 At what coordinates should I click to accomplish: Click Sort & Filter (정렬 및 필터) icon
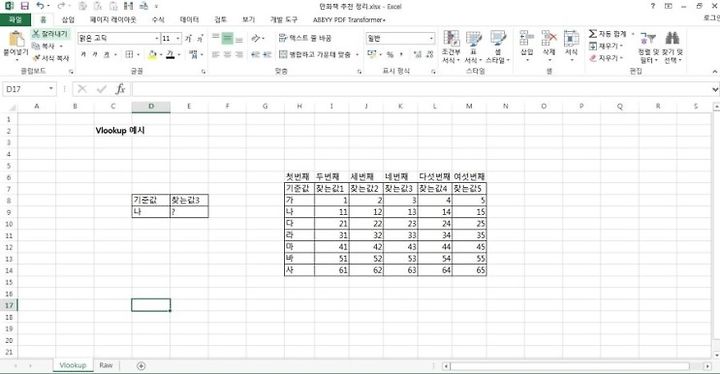(x=648, y=39)
